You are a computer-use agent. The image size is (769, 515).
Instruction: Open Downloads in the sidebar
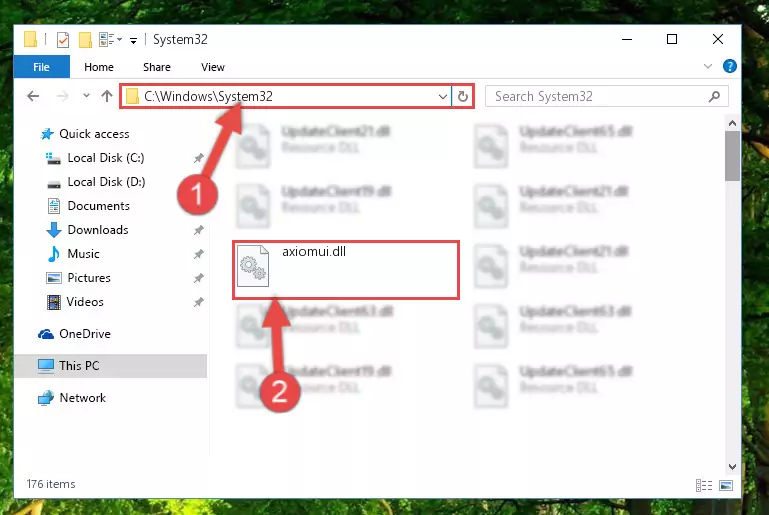(98, 230)
